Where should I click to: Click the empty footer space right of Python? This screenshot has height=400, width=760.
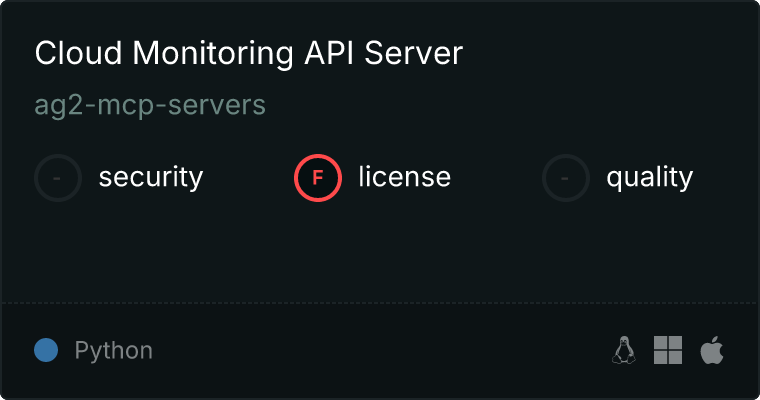click(x=380, y=351)
